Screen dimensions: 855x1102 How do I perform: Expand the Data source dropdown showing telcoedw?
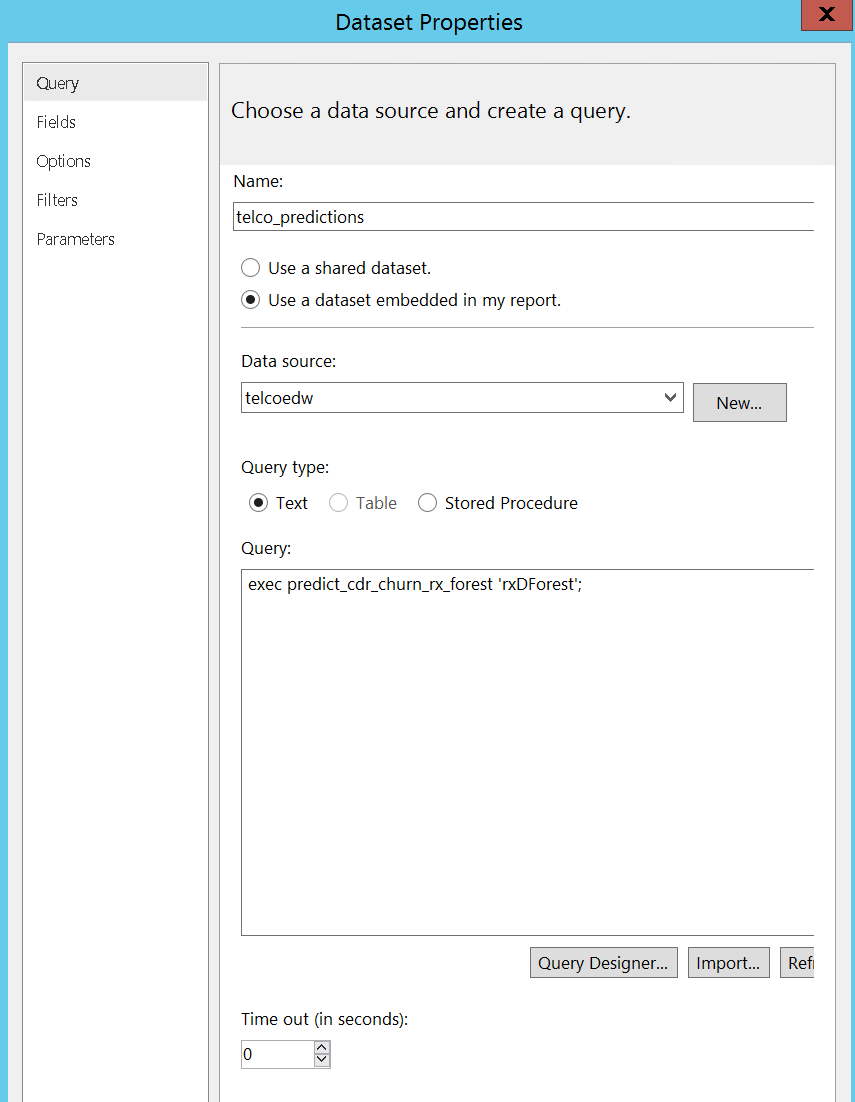coord(670,398)
